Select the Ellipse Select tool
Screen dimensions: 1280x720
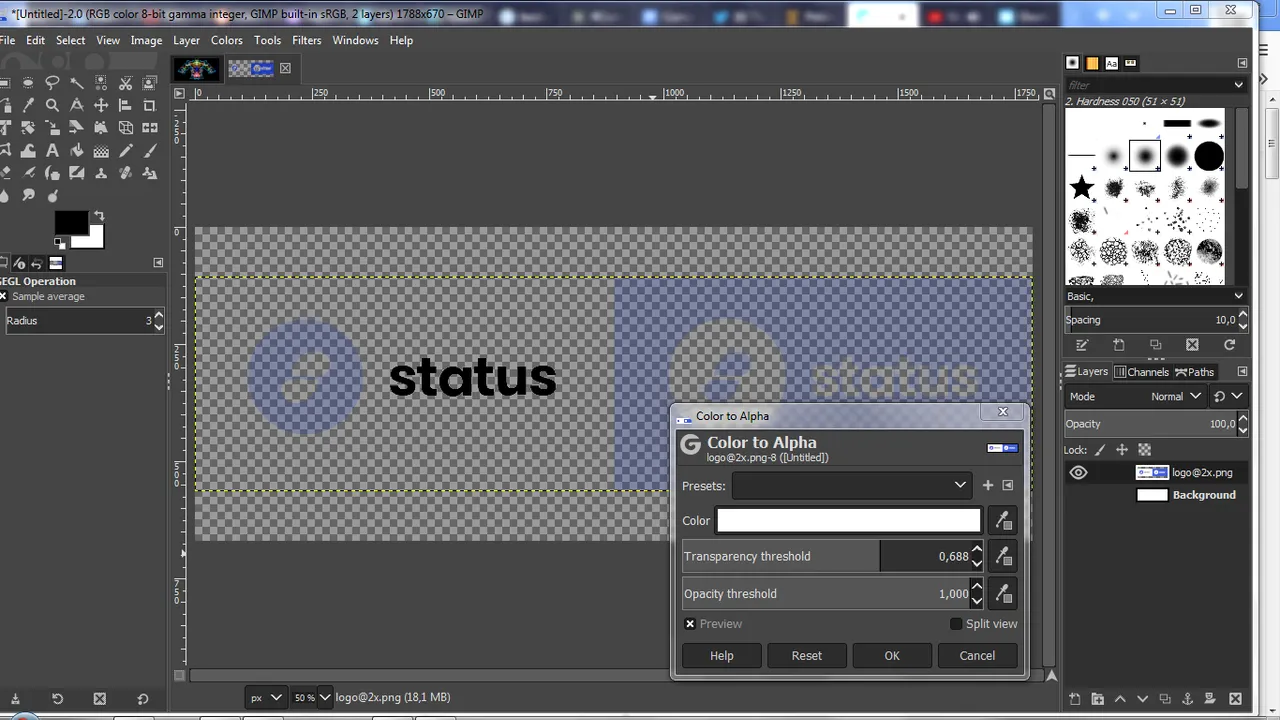click(28, 83)
